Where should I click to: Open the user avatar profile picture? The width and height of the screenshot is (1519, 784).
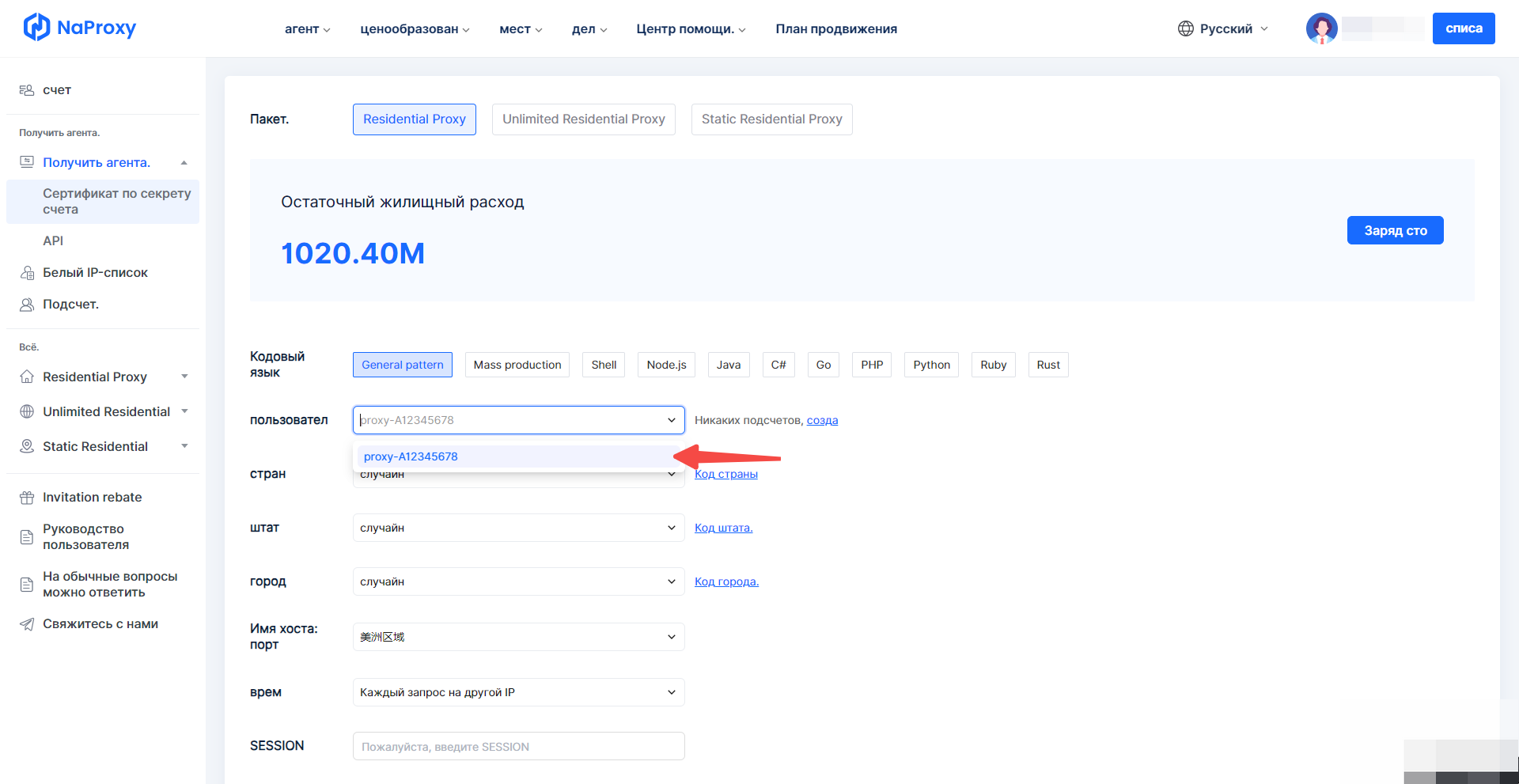click(1321, 28)
